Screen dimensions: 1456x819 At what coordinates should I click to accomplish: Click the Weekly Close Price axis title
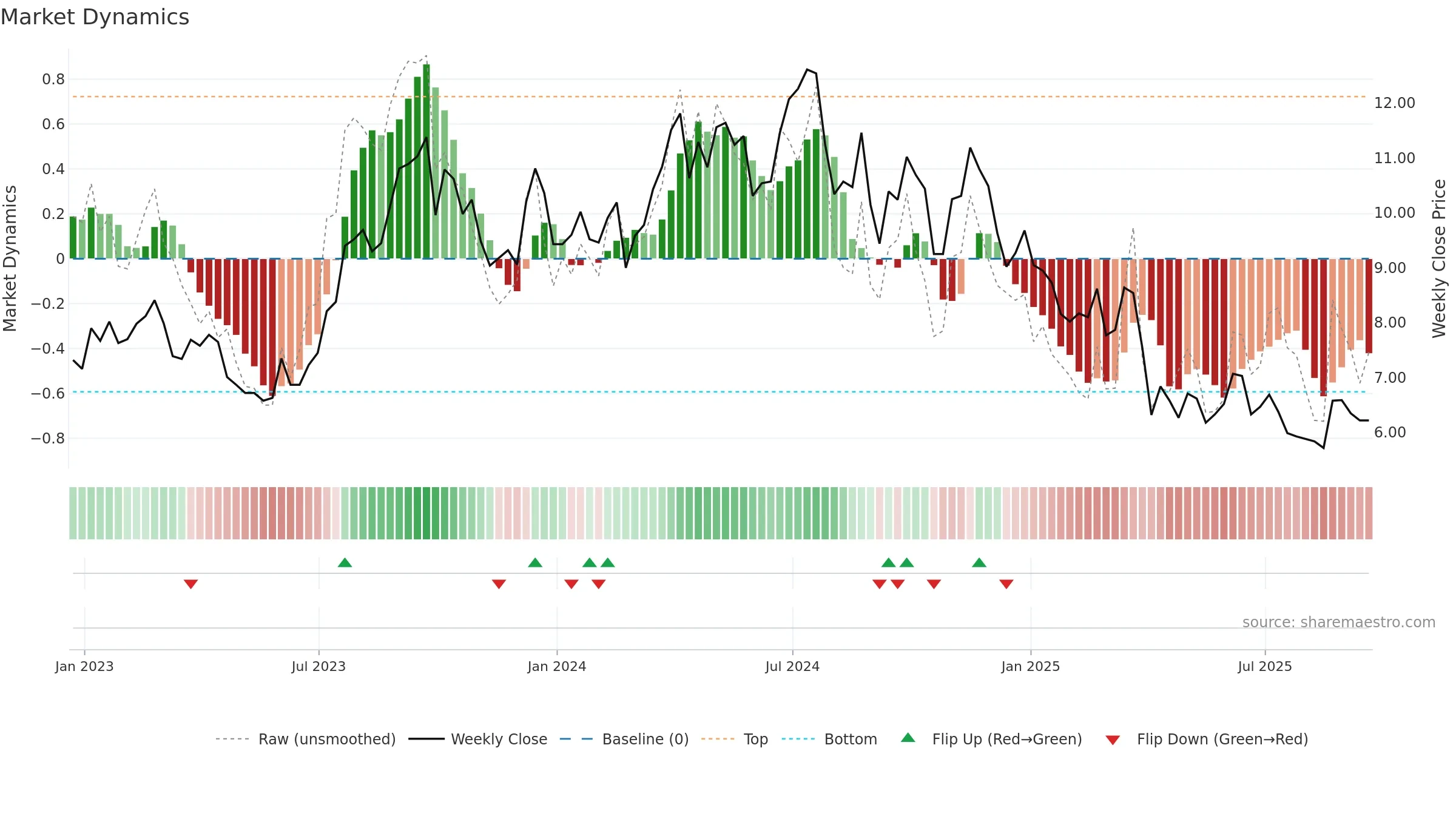click(1439, 258)
